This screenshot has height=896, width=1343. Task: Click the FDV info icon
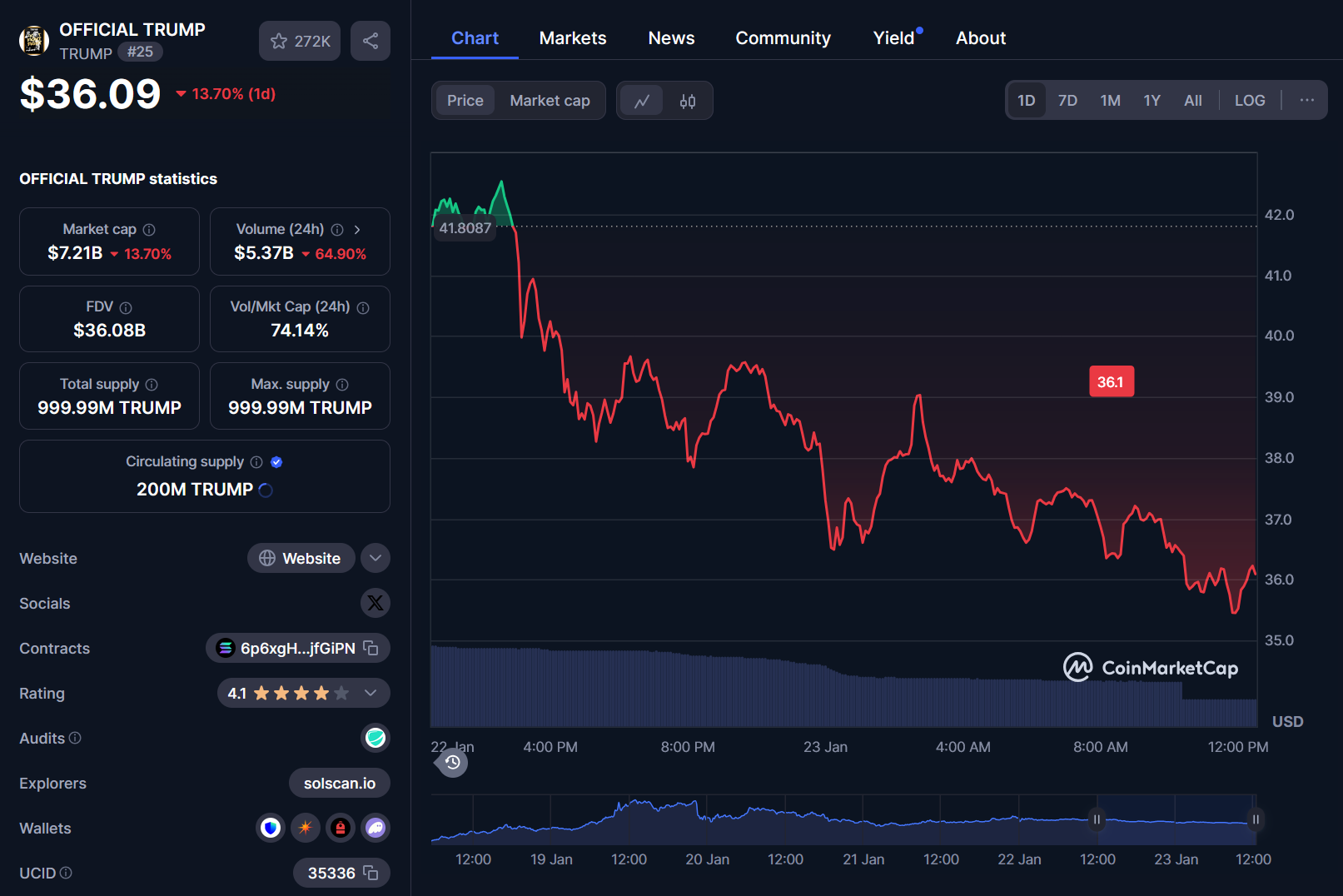[x=126, y=307]
